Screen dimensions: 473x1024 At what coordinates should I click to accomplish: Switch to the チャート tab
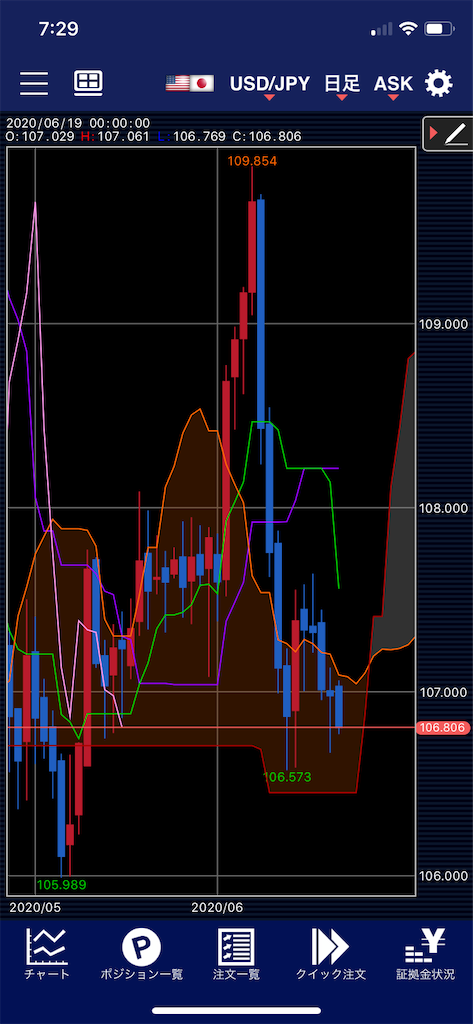click(x=47, y=955)
